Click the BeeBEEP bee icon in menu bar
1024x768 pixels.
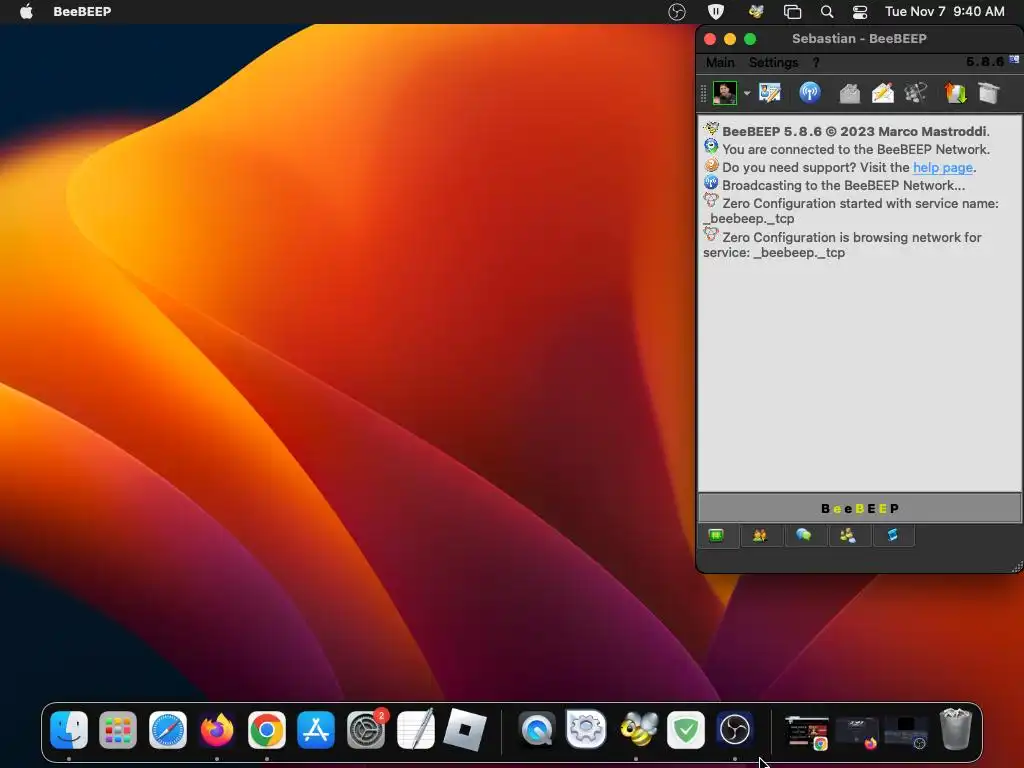(x=756, y=11)
